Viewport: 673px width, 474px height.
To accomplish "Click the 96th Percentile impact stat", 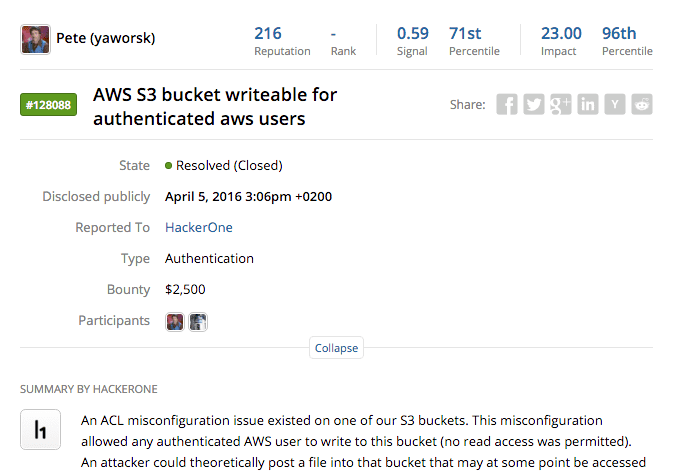I will [x=626, y=40].
